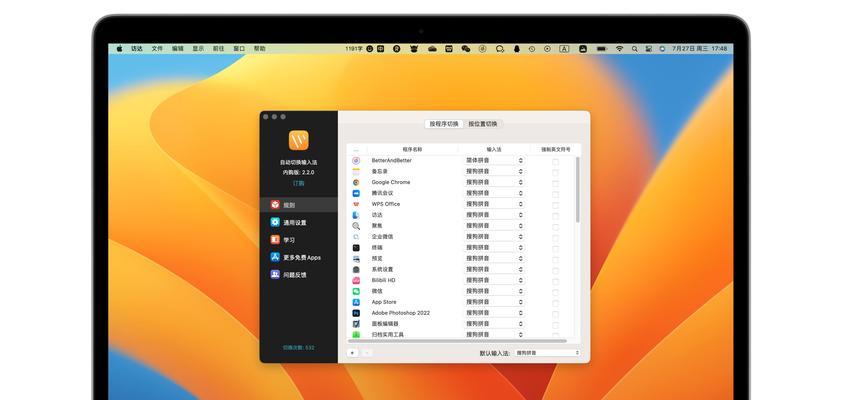
Task: Open the 编辑 menu in menu bar
Action: point(177,48)
